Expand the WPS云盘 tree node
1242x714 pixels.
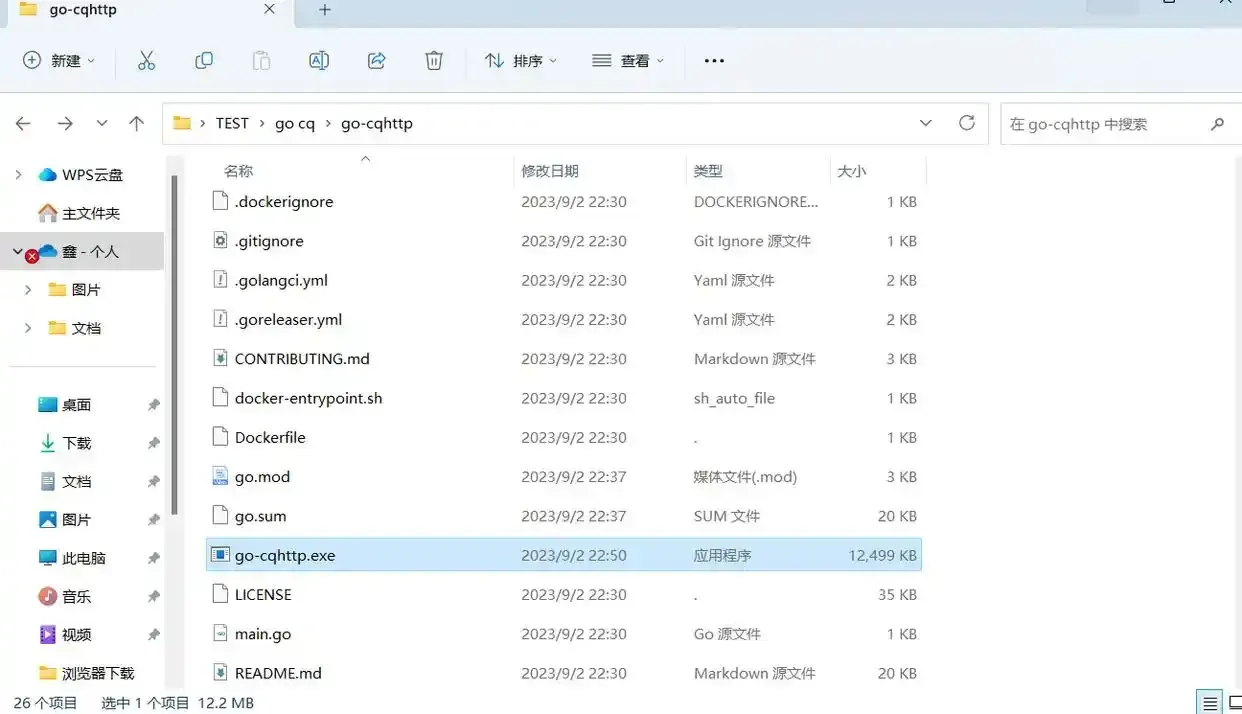[x=18, y=175]
